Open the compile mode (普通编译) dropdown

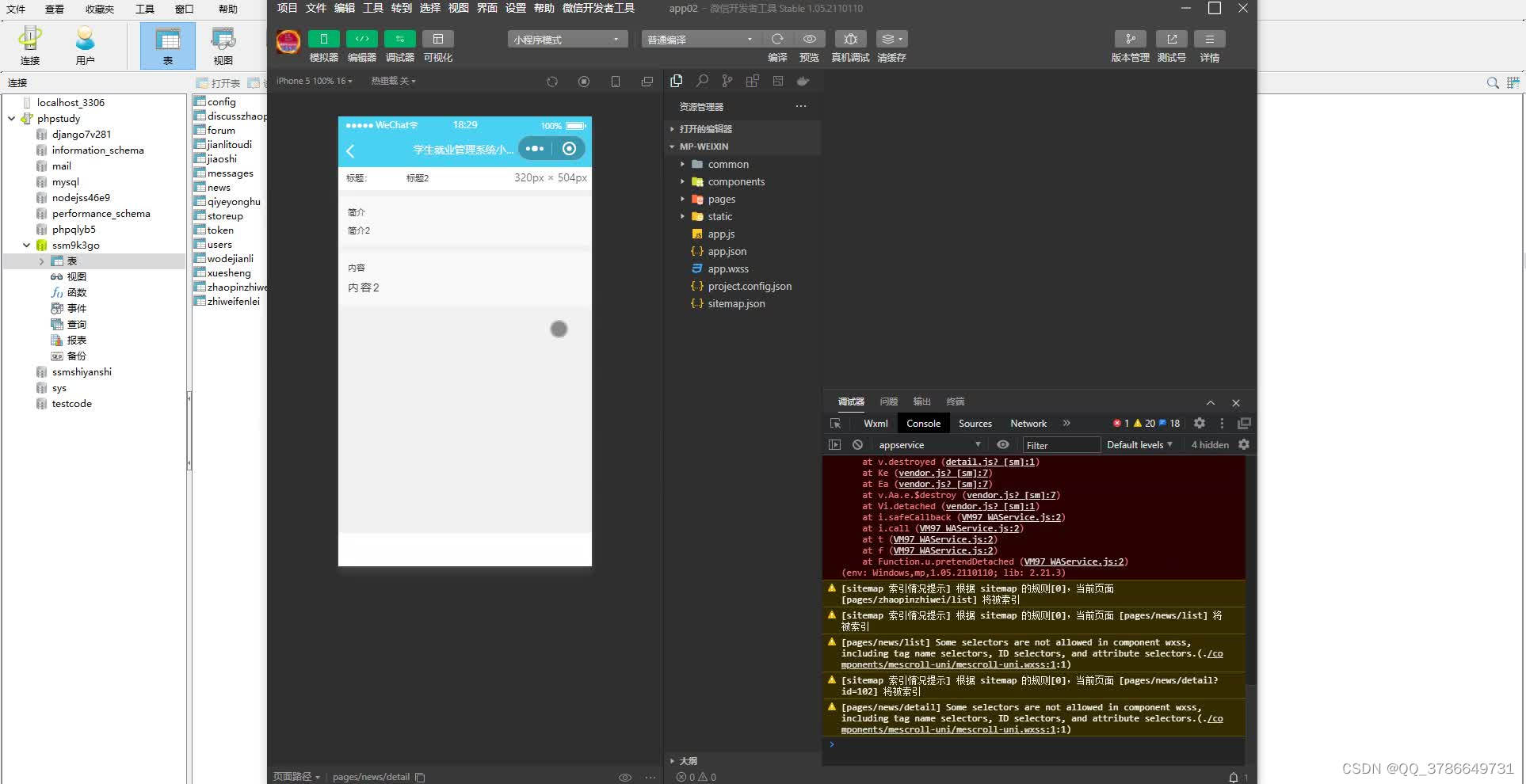click(701, 39)
